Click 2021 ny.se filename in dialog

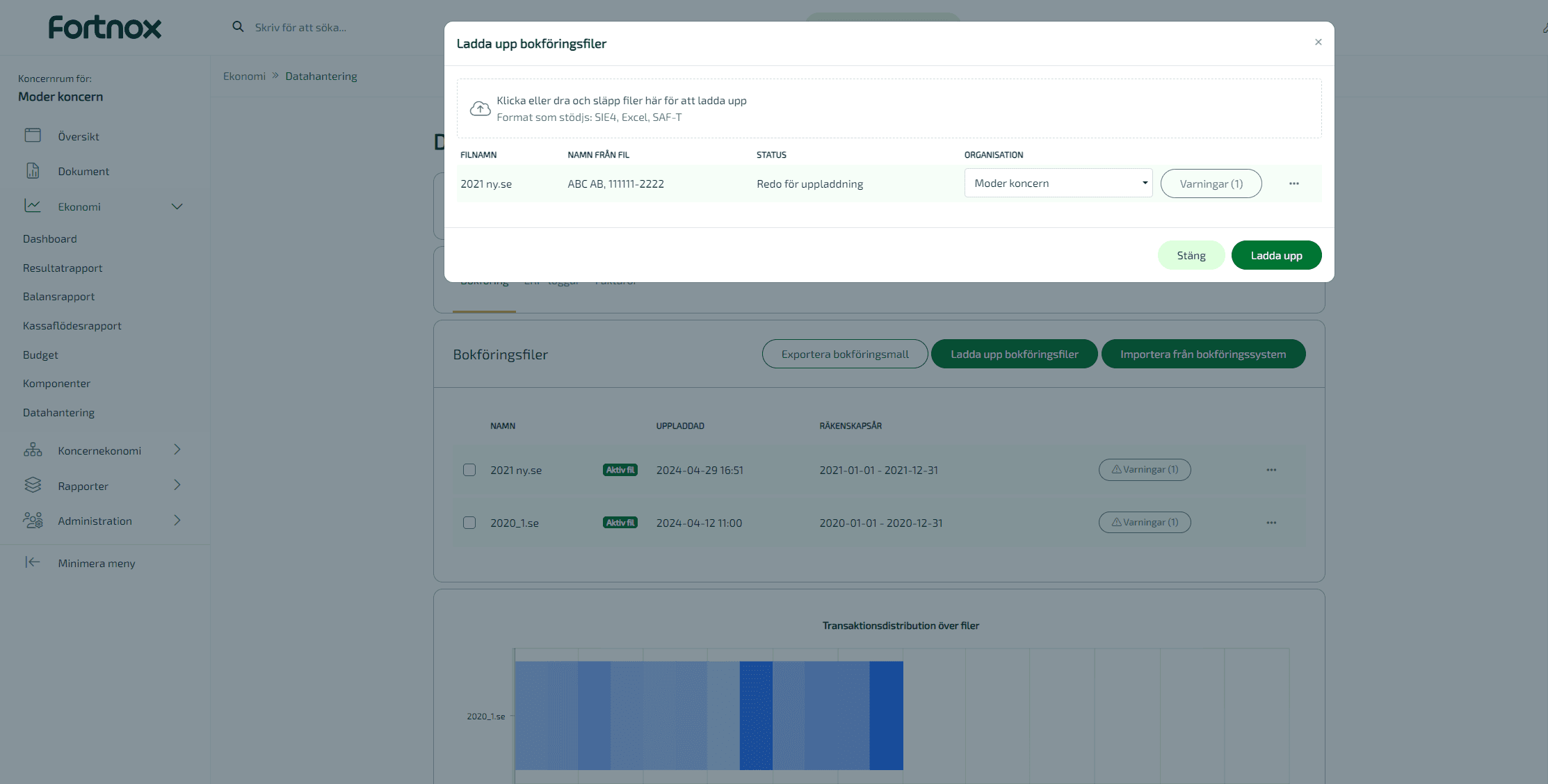[485, 184]
